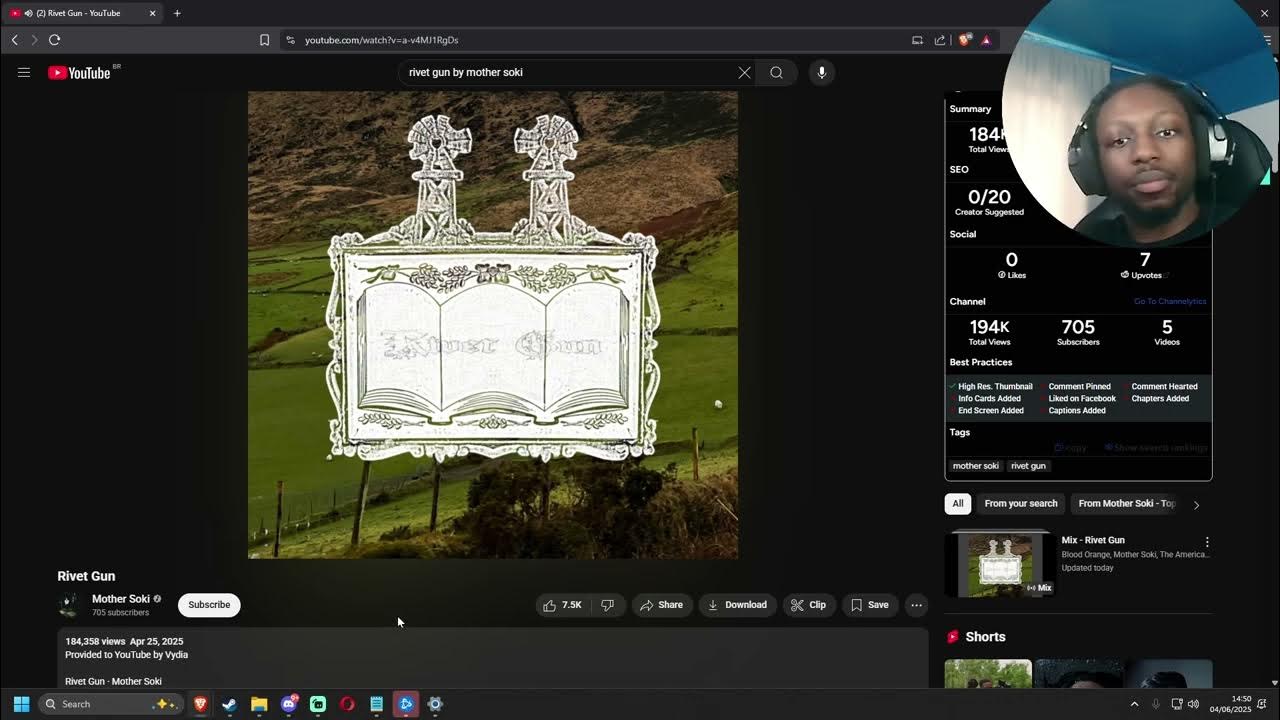
Task: Open Brave Rewards triangle icon
Action: coord(986,40)
